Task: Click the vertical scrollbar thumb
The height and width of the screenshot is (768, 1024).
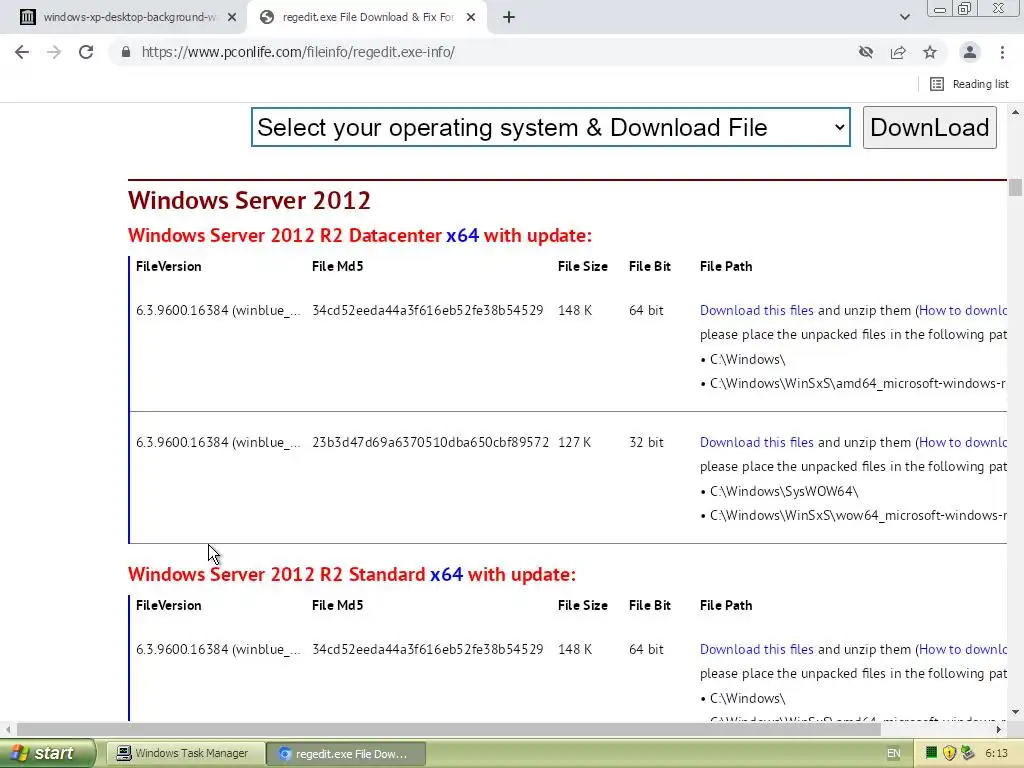Action: coord(1015,187)
